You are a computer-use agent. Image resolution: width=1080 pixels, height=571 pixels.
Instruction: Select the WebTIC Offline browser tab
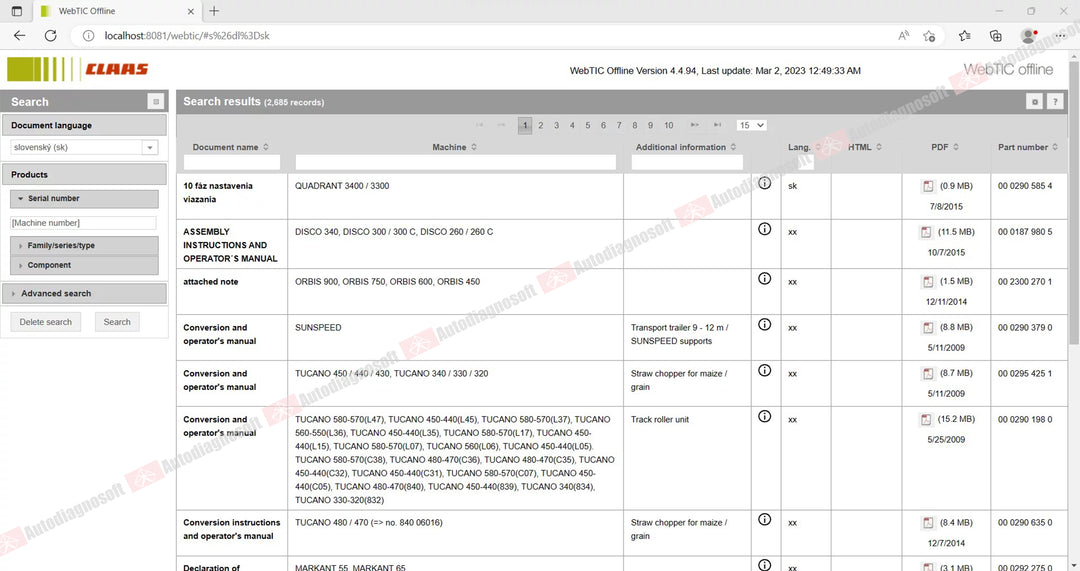point(116,11)
